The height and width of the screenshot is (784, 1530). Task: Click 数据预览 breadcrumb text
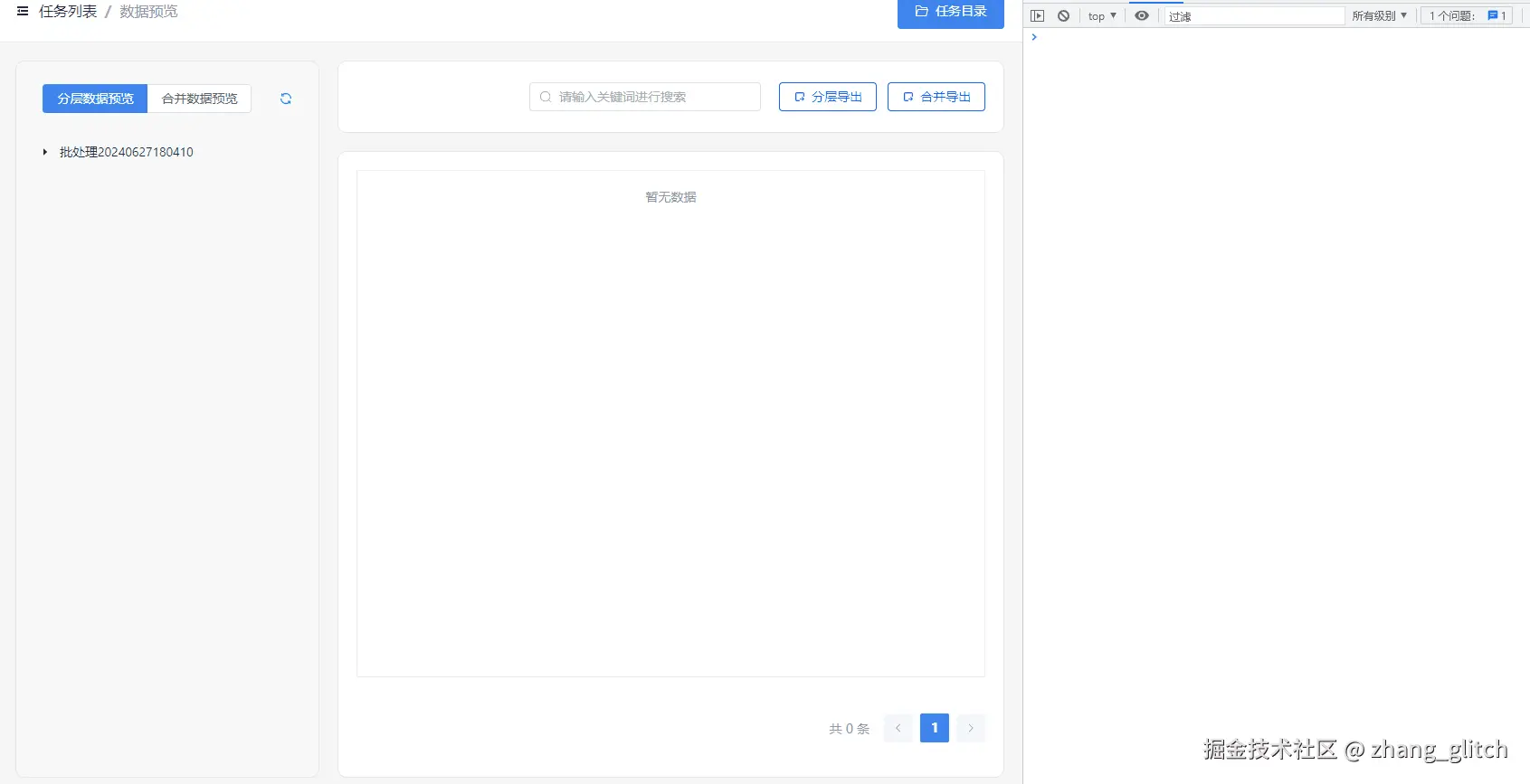pyautogui.click(x=148, y=12)
